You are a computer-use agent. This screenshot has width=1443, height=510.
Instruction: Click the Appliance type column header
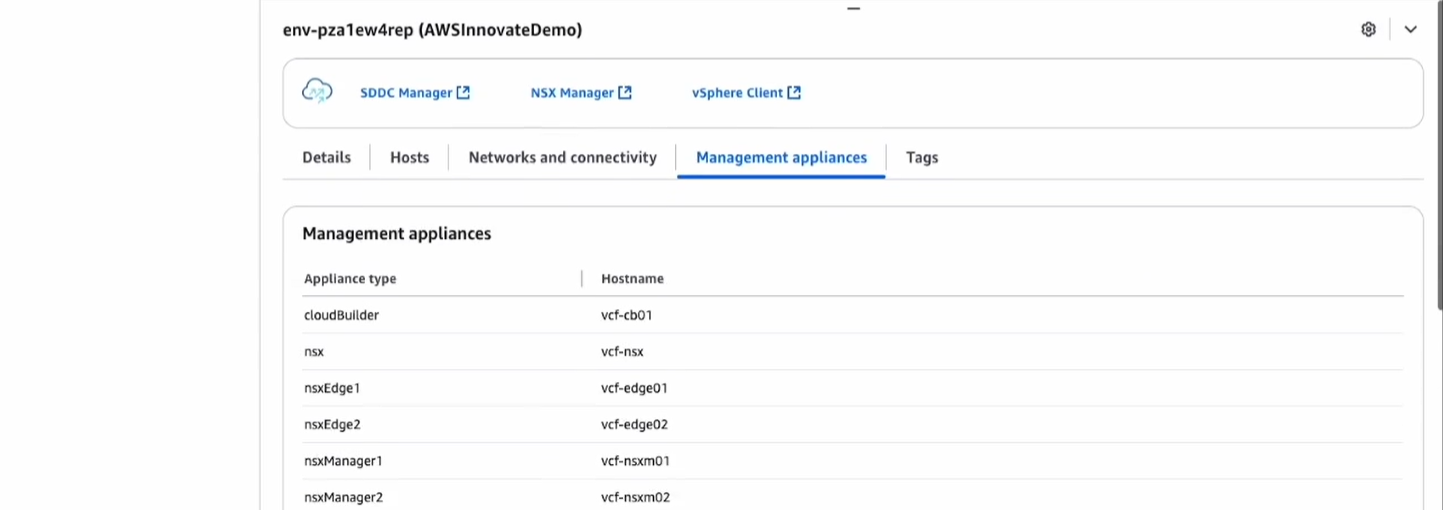click(x=350, y=279)
